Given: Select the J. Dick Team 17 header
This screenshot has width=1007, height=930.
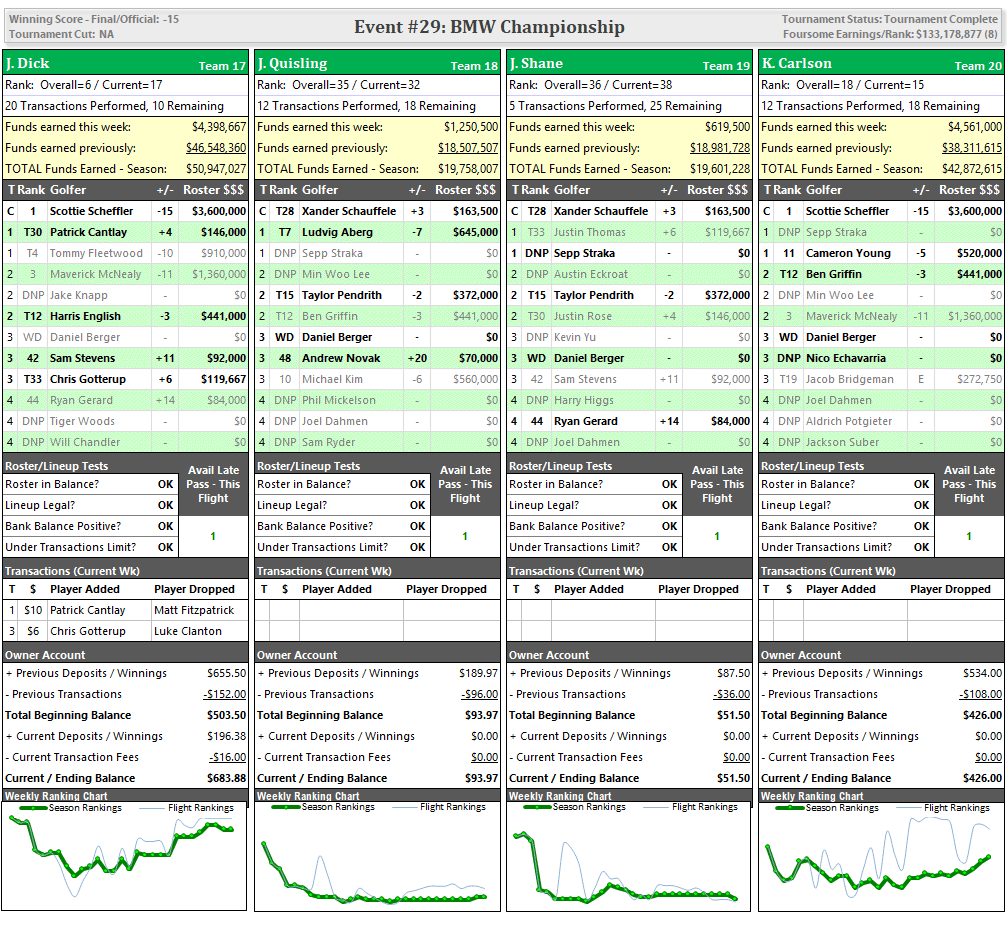Looking at the screenshot, I should pyautogui.click(x=125, y=64).
